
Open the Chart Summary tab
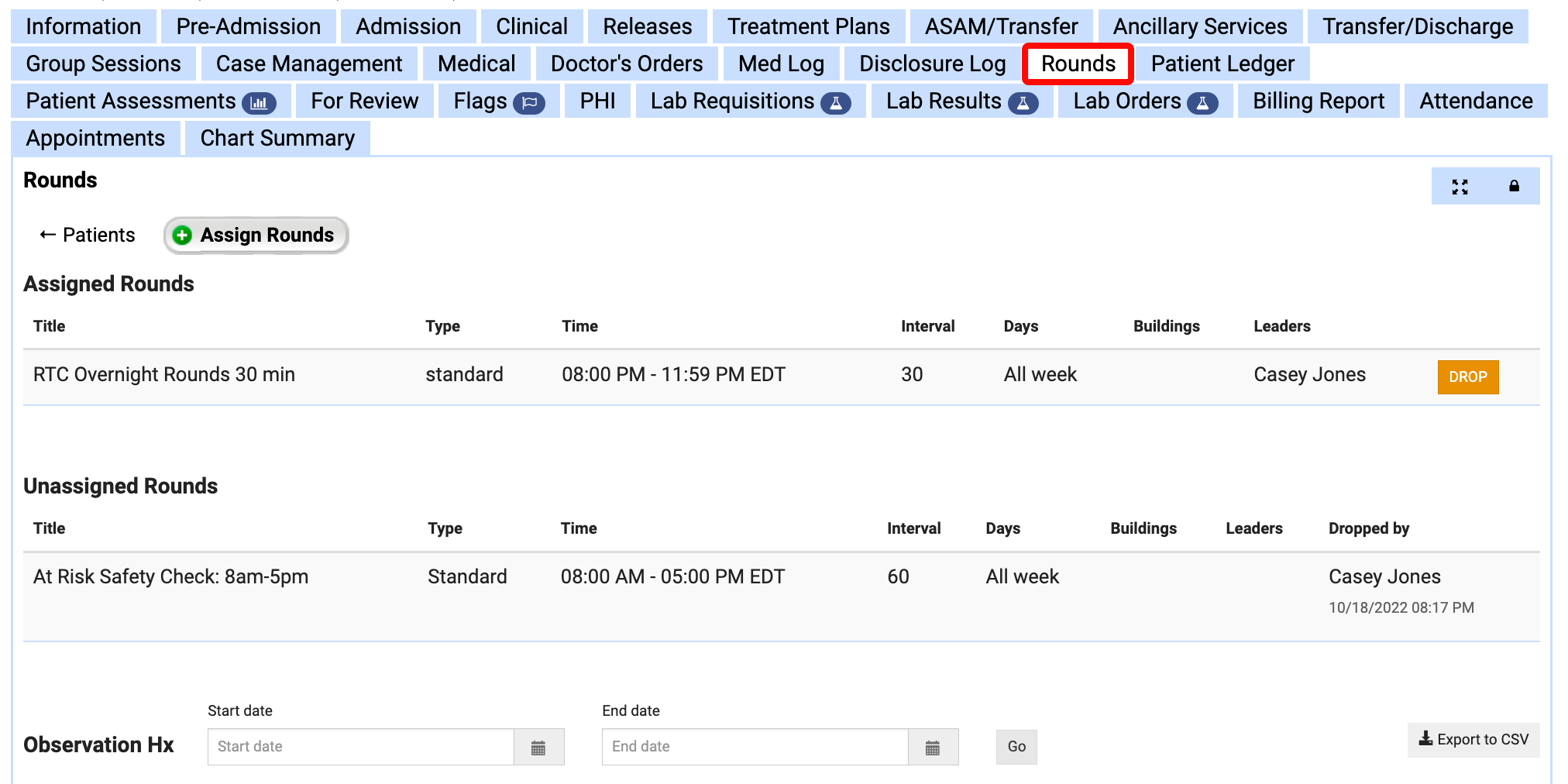click(277, 138)
